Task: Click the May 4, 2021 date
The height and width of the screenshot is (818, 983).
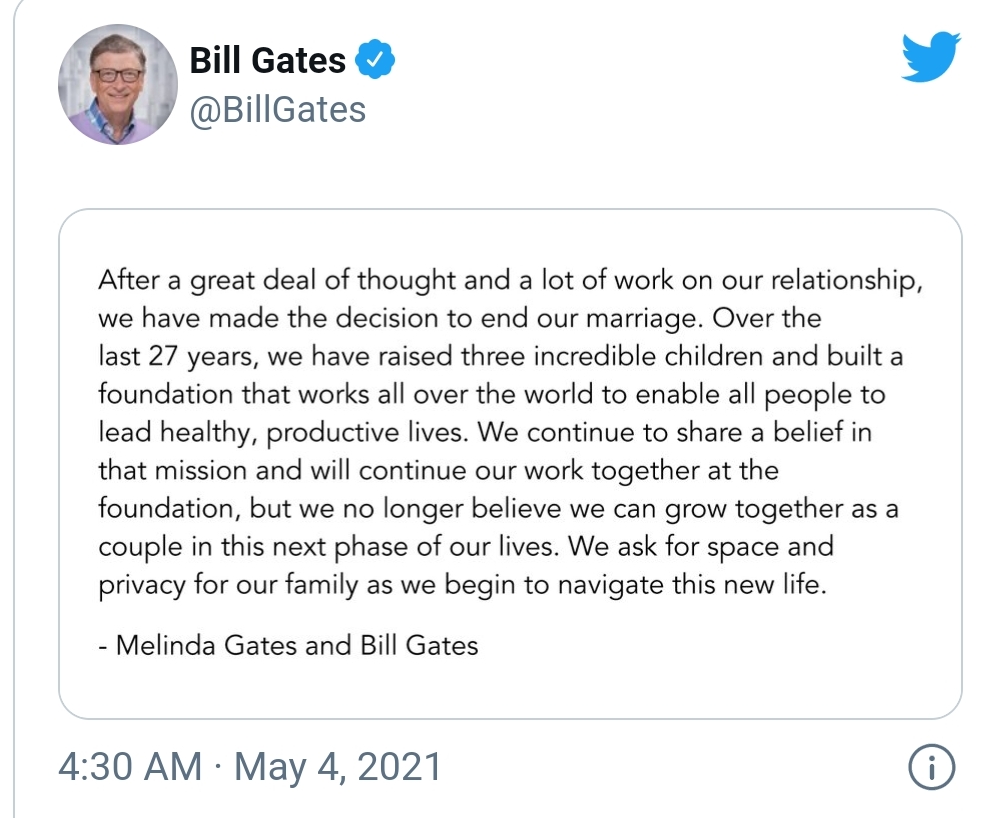Action: click(338, 768)
